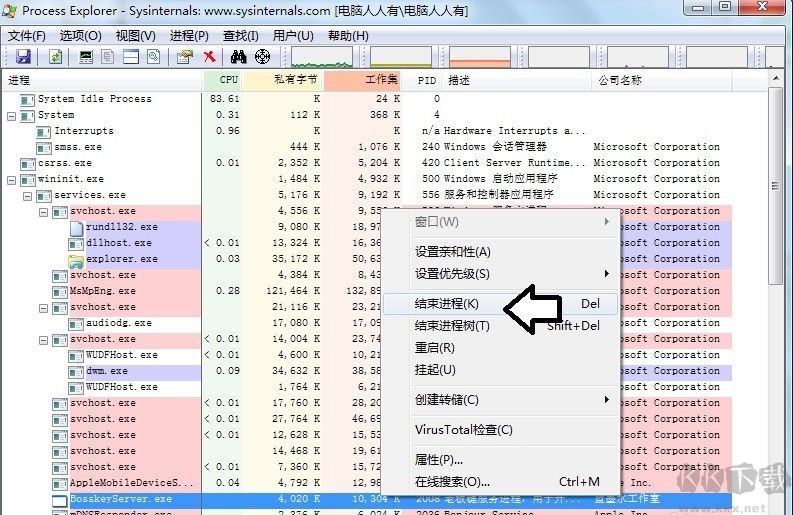The image size is (793, 515).
Task: Open the process Properties toolbar icon
Action: 185,57
